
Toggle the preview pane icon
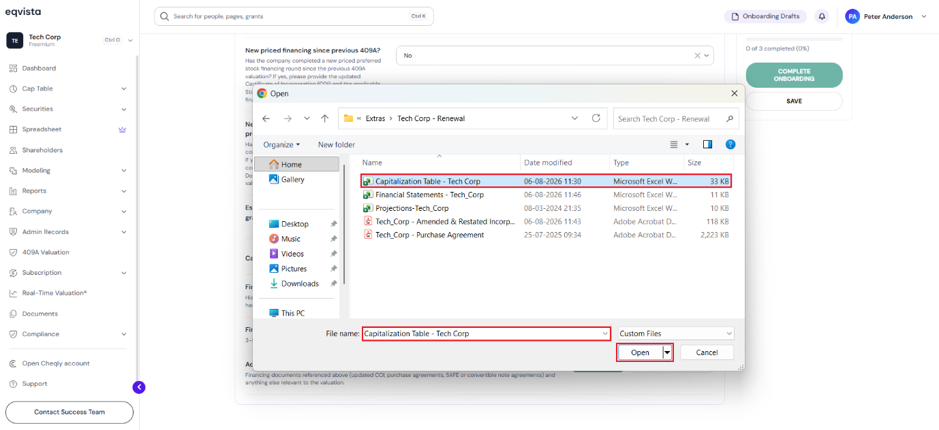(x=708, y=144)
